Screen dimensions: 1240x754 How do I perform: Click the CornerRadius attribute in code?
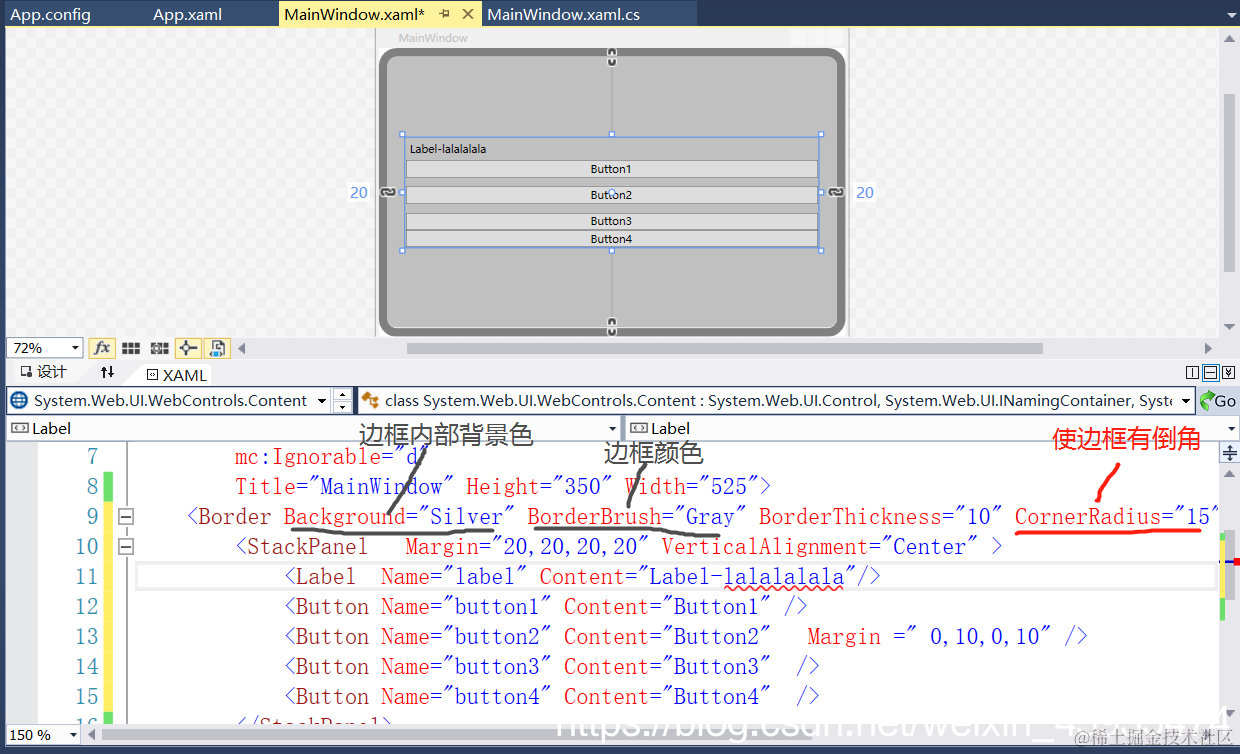pyautogui.click(x=1088, y=517)
